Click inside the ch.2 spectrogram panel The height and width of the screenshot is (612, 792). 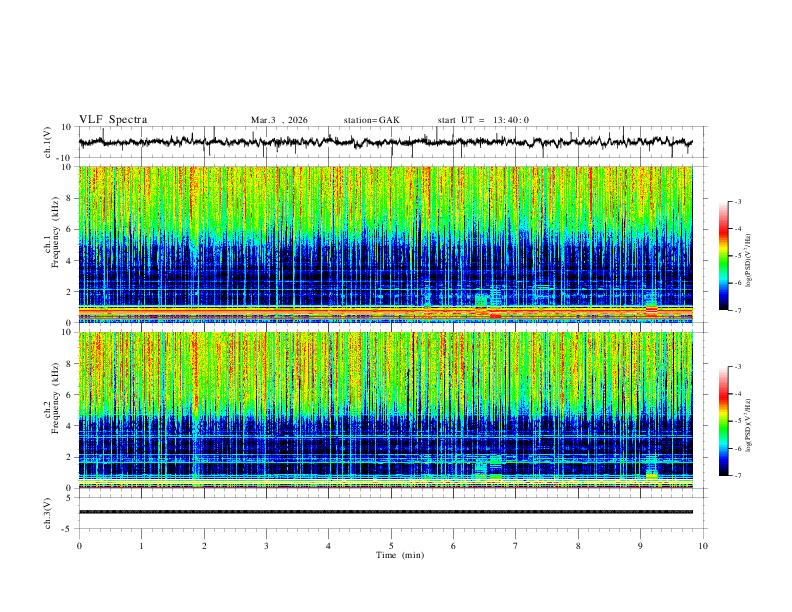pos(385,410)
